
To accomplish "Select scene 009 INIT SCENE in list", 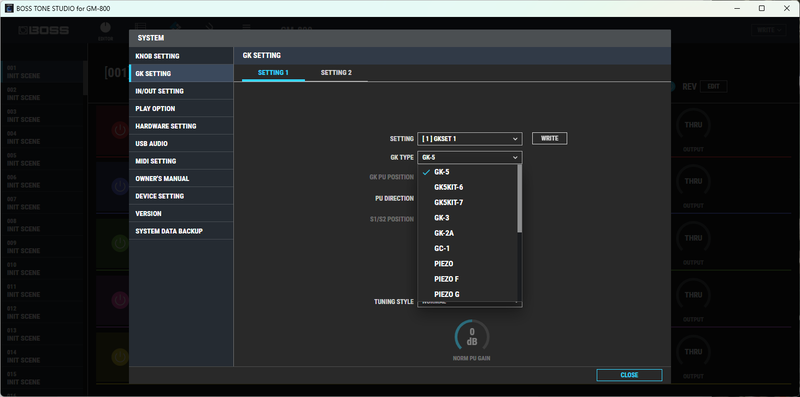I will point(42,247).
